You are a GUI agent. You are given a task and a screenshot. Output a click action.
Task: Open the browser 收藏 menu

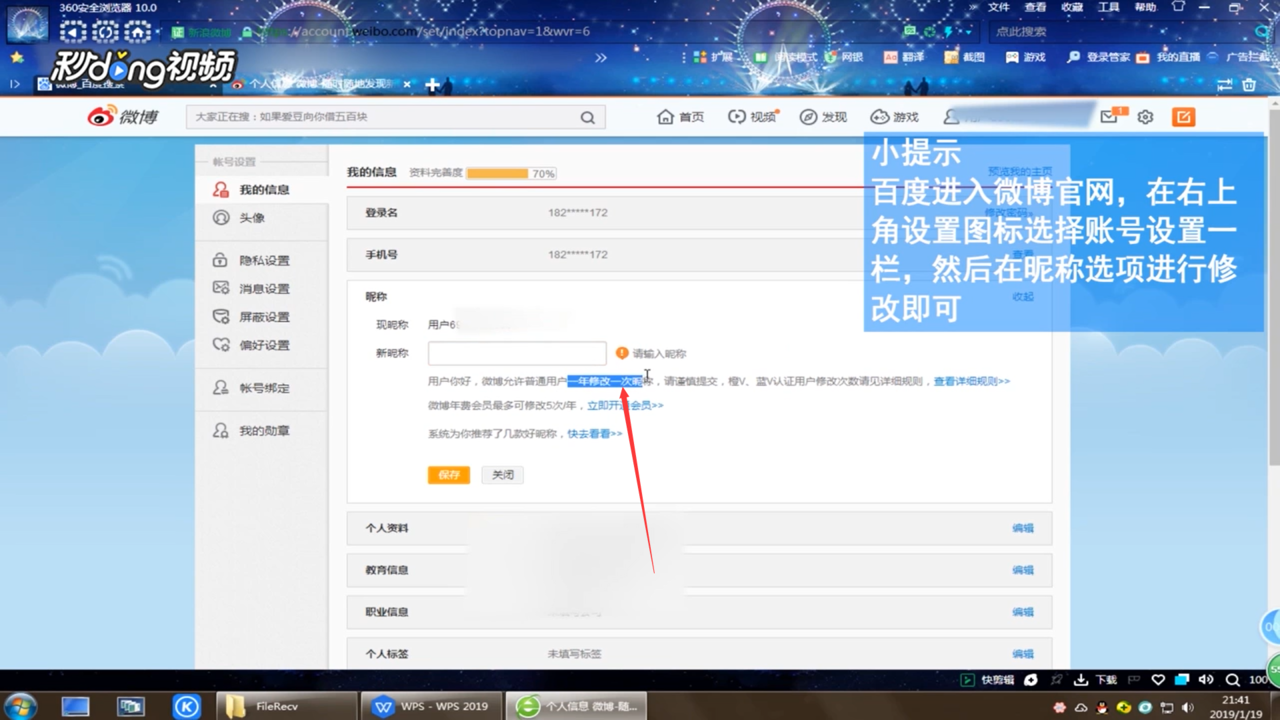1072,7
